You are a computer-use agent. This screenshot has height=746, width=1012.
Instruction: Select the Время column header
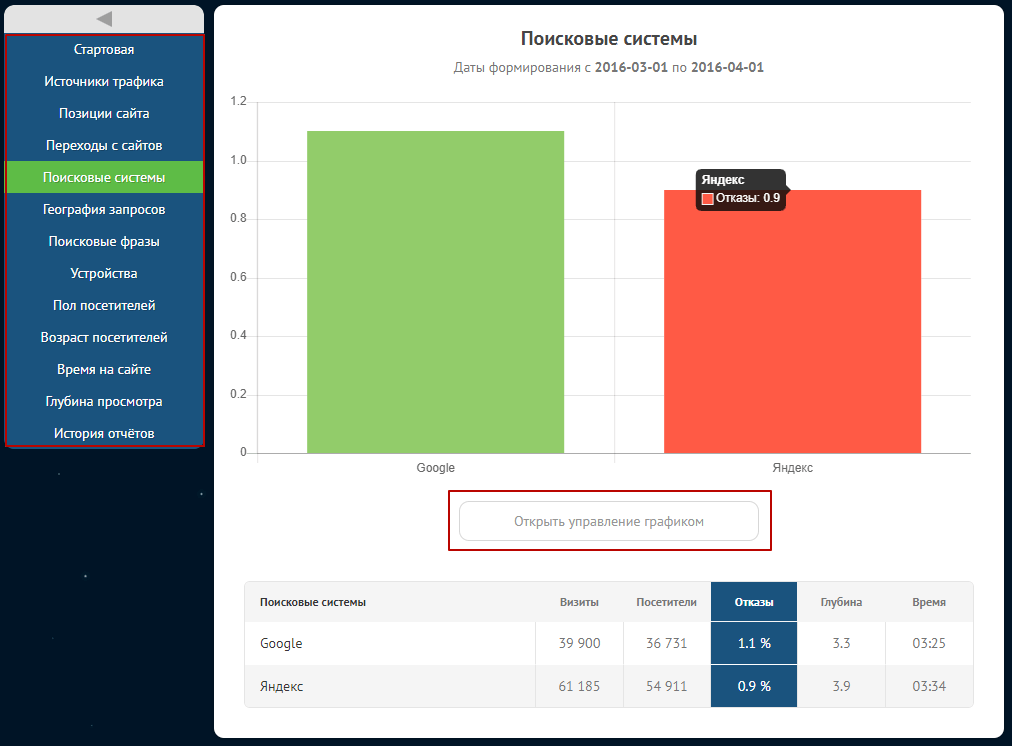pyautogui.click(x=929, y=602)
